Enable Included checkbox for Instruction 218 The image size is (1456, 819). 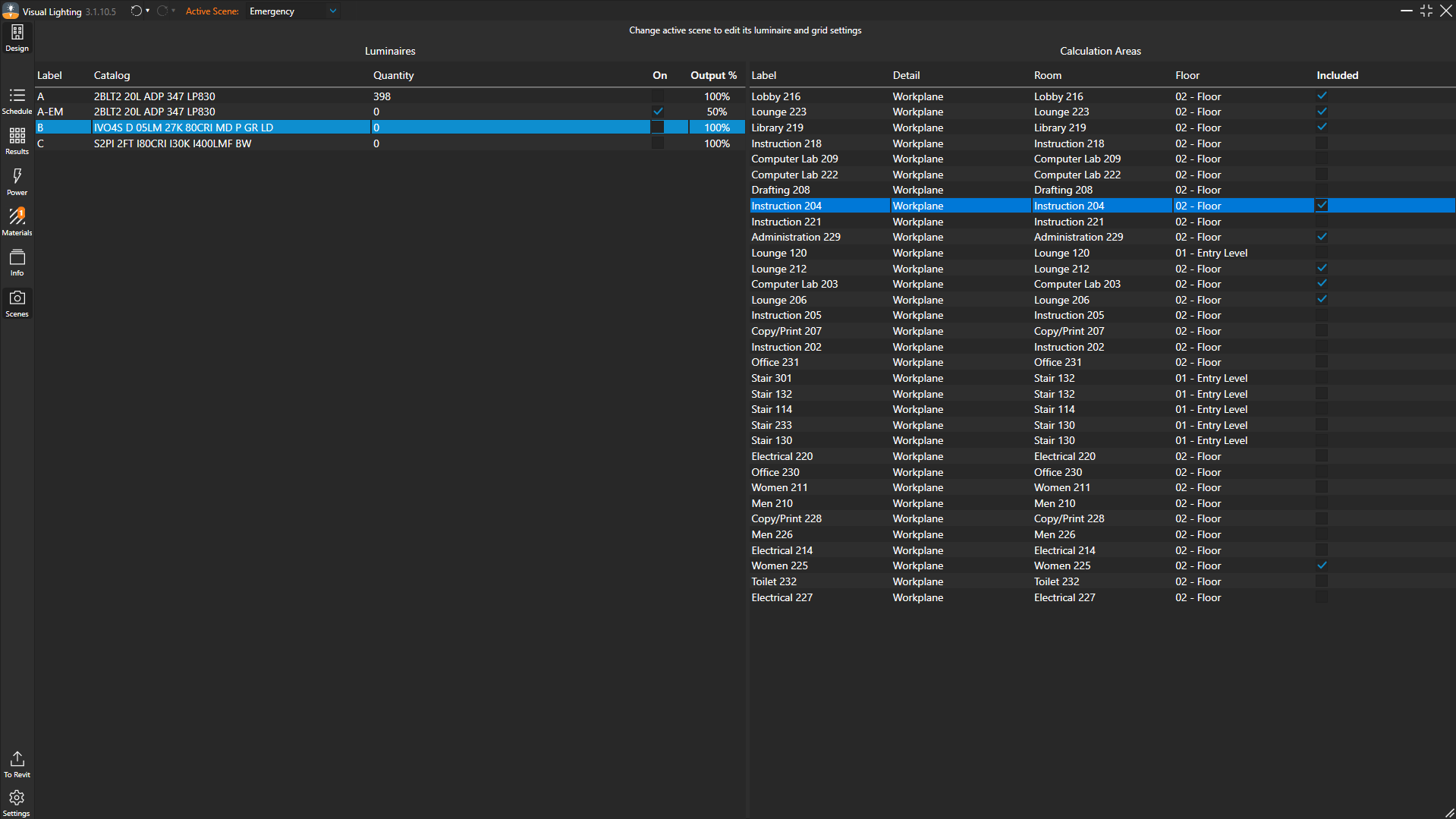pyautogui.click(x=1322, y=143)
